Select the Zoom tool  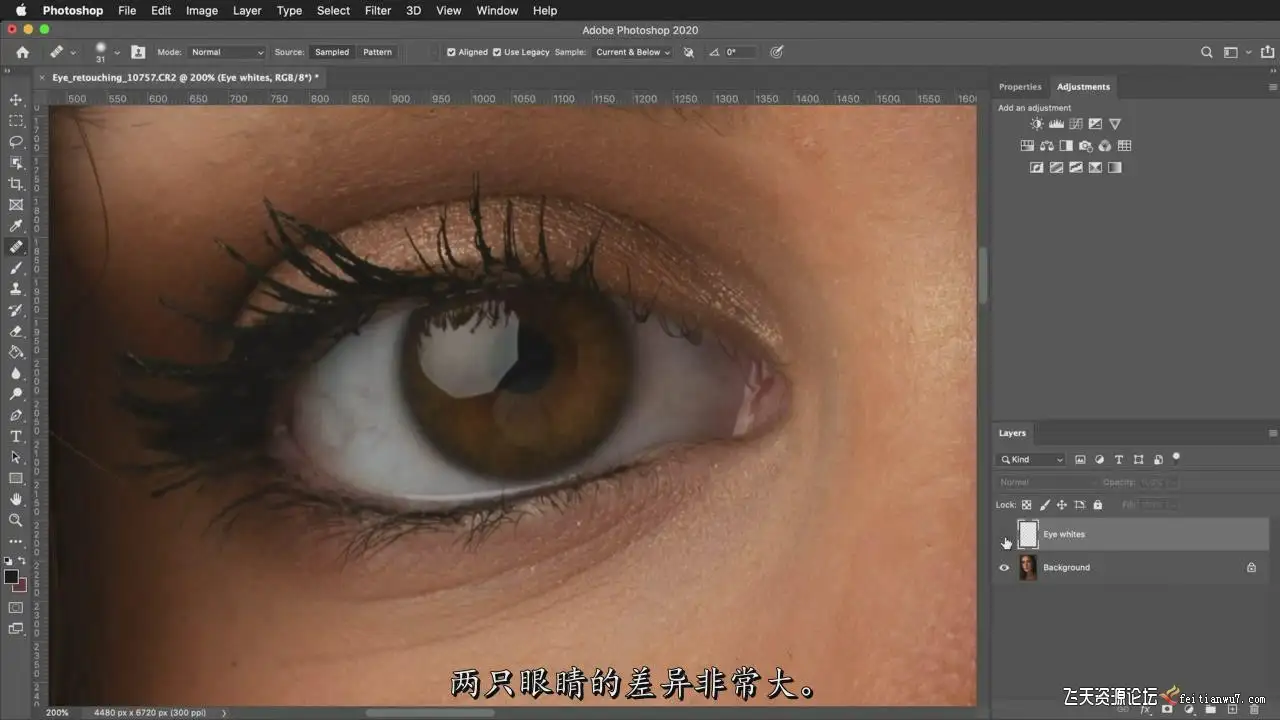(16, 520)
